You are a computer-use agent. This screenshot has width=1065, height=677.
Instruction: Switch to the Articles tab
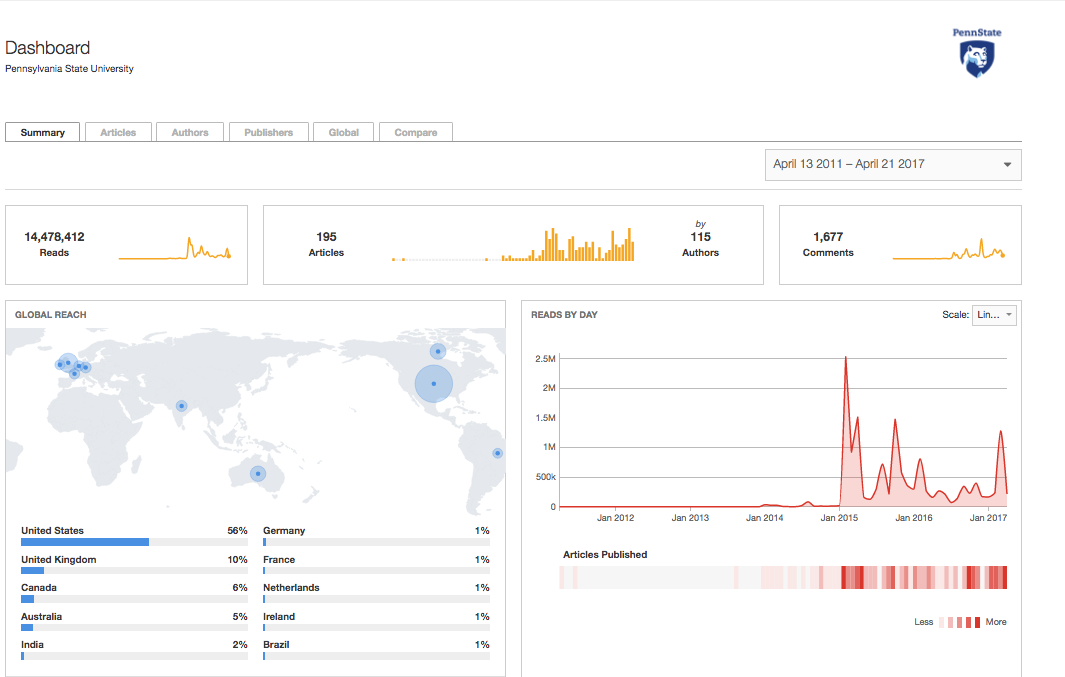click(x=118, y=132)
